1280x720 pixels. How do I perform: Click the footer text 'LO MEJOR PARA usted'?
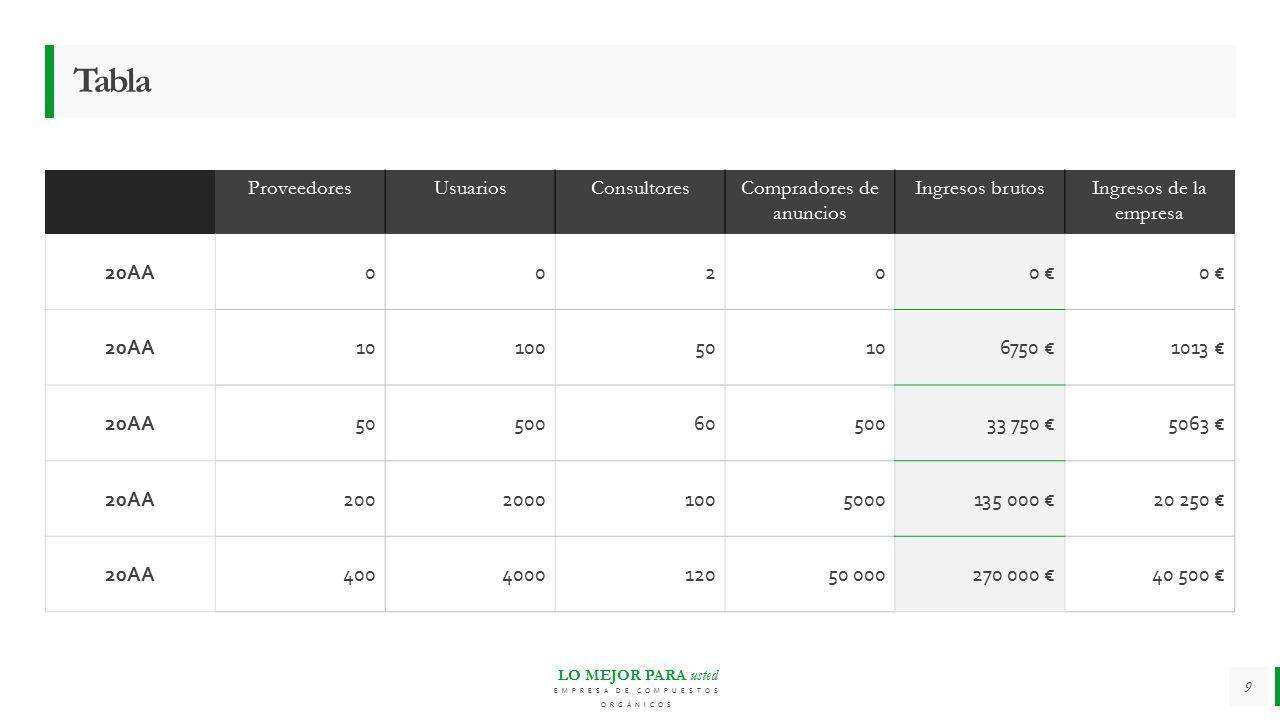(638, 674)
